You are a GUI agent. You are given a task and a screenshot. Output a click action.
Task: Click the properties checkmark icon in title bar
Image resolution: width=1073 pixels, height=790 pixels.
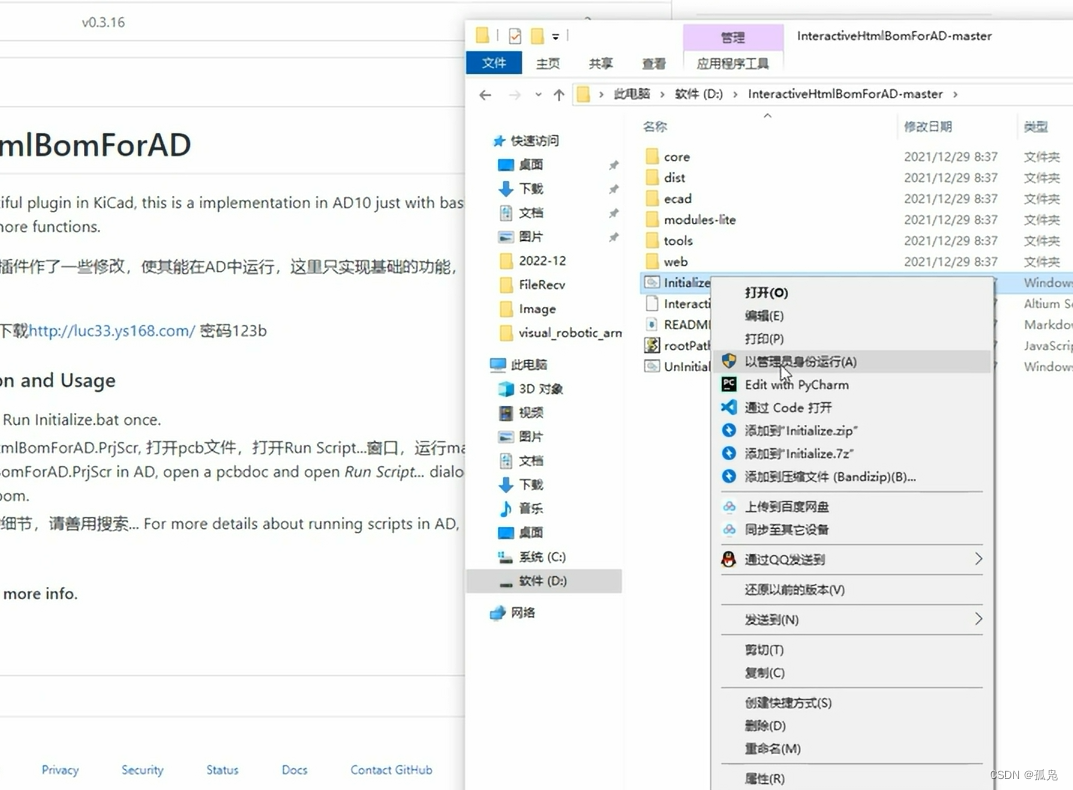515,36
